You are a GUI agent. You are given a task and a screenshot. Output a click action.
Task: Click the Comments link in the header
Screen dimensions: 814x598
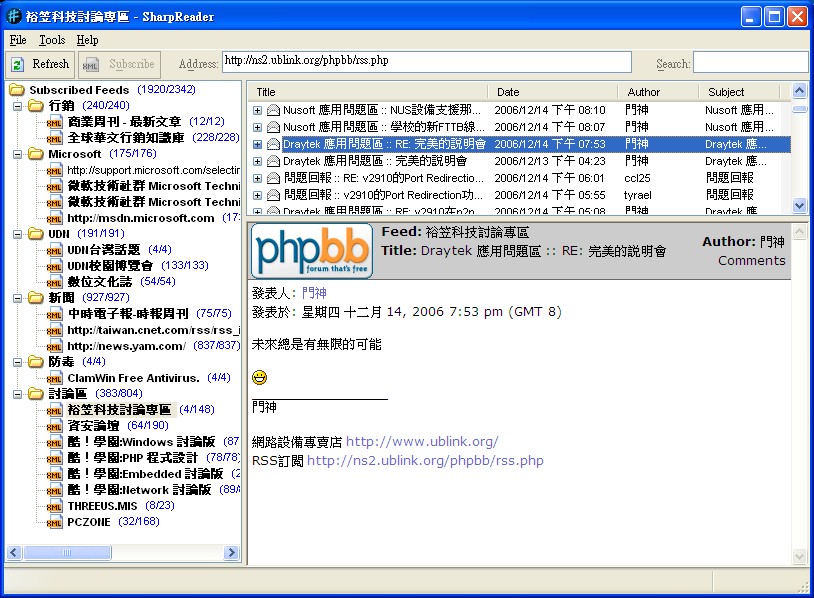click(x=751, y=260)
